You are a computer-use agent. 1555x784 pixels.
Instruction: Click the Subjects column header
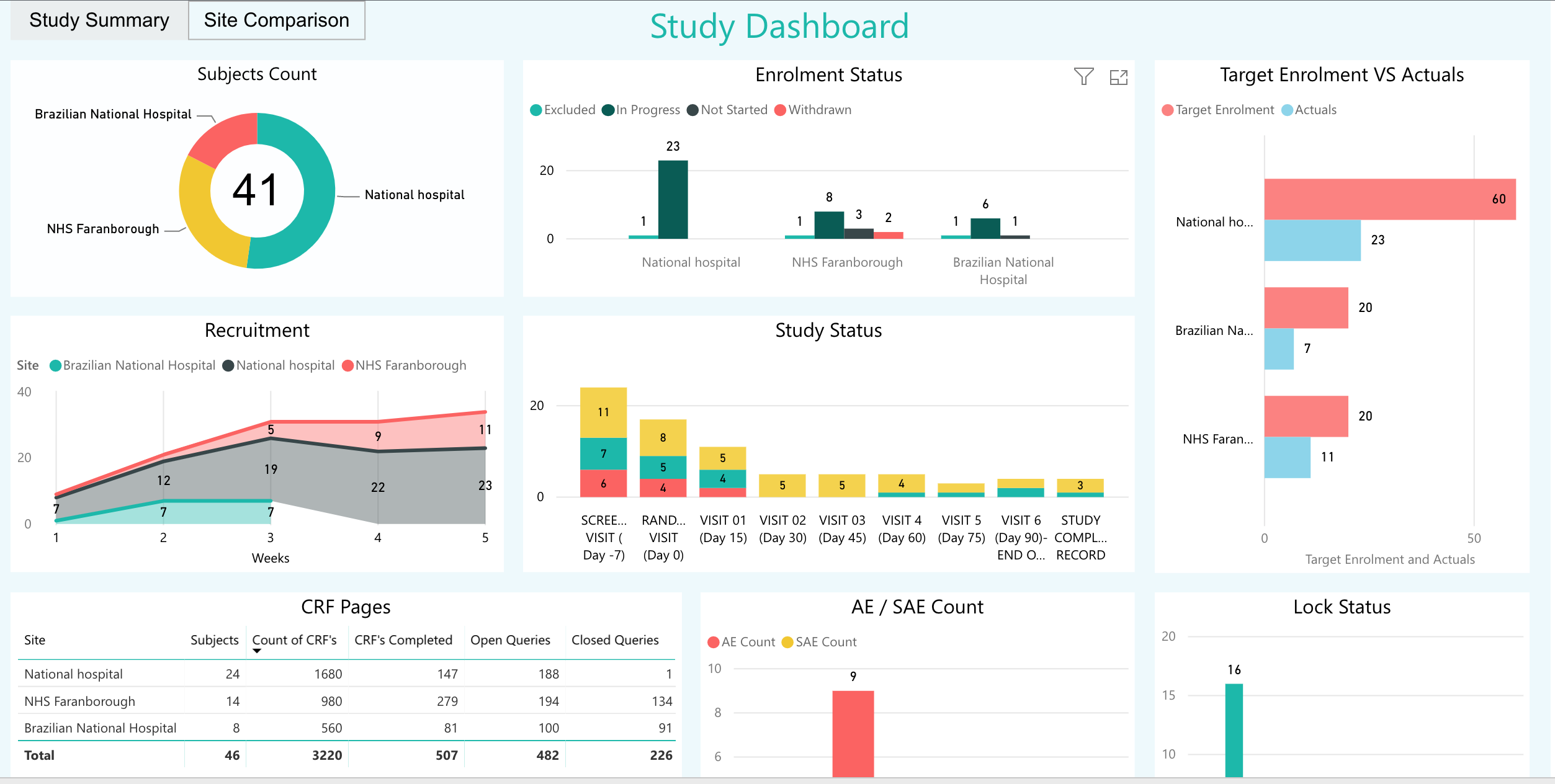click(x=215, y=640)
